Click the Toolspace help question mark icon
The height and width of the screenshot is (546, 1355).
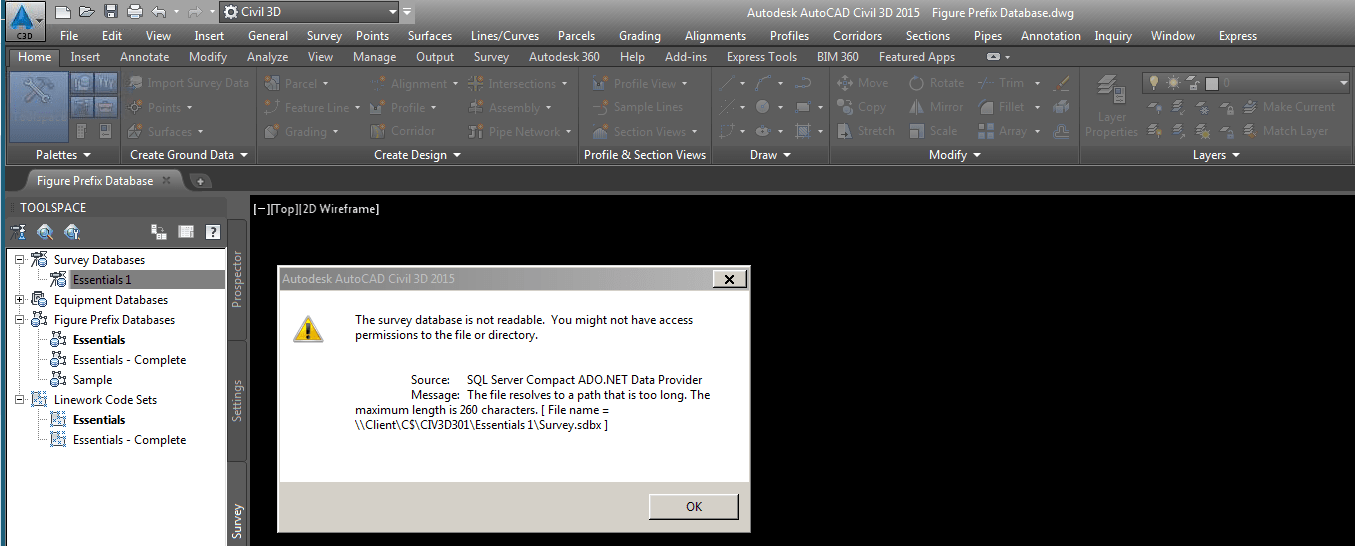click(x=213, y=232)
